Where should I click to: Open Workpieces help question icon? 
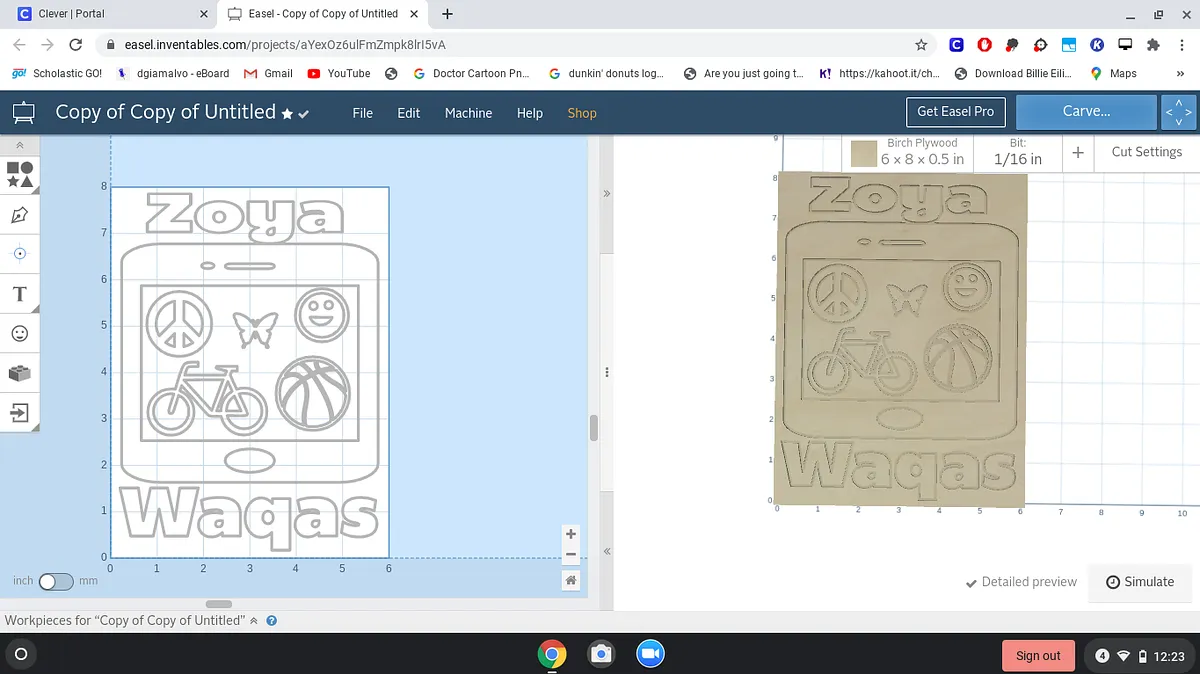point(271,620)
